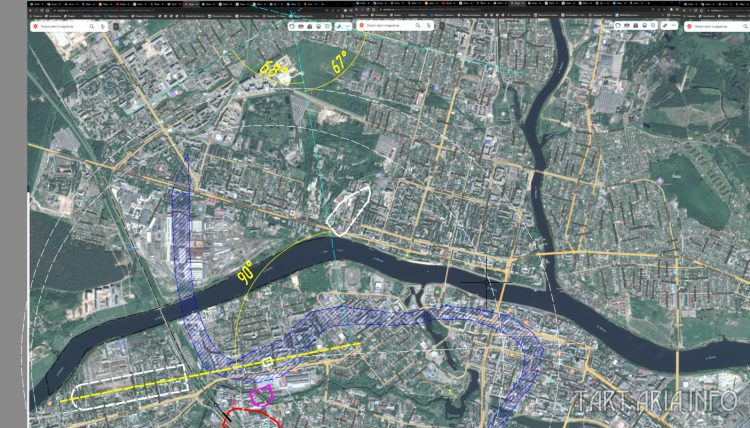Open the route builder button beside the leftmost search box
This screenshot has height=428, width=750.
click(116, 26)
